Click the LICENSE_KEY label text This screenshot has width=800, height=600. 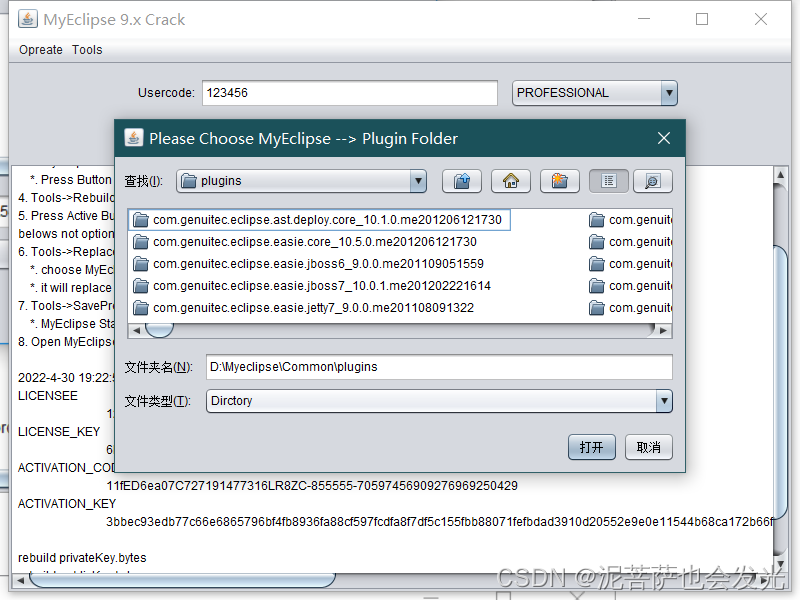tap(59, 432)
